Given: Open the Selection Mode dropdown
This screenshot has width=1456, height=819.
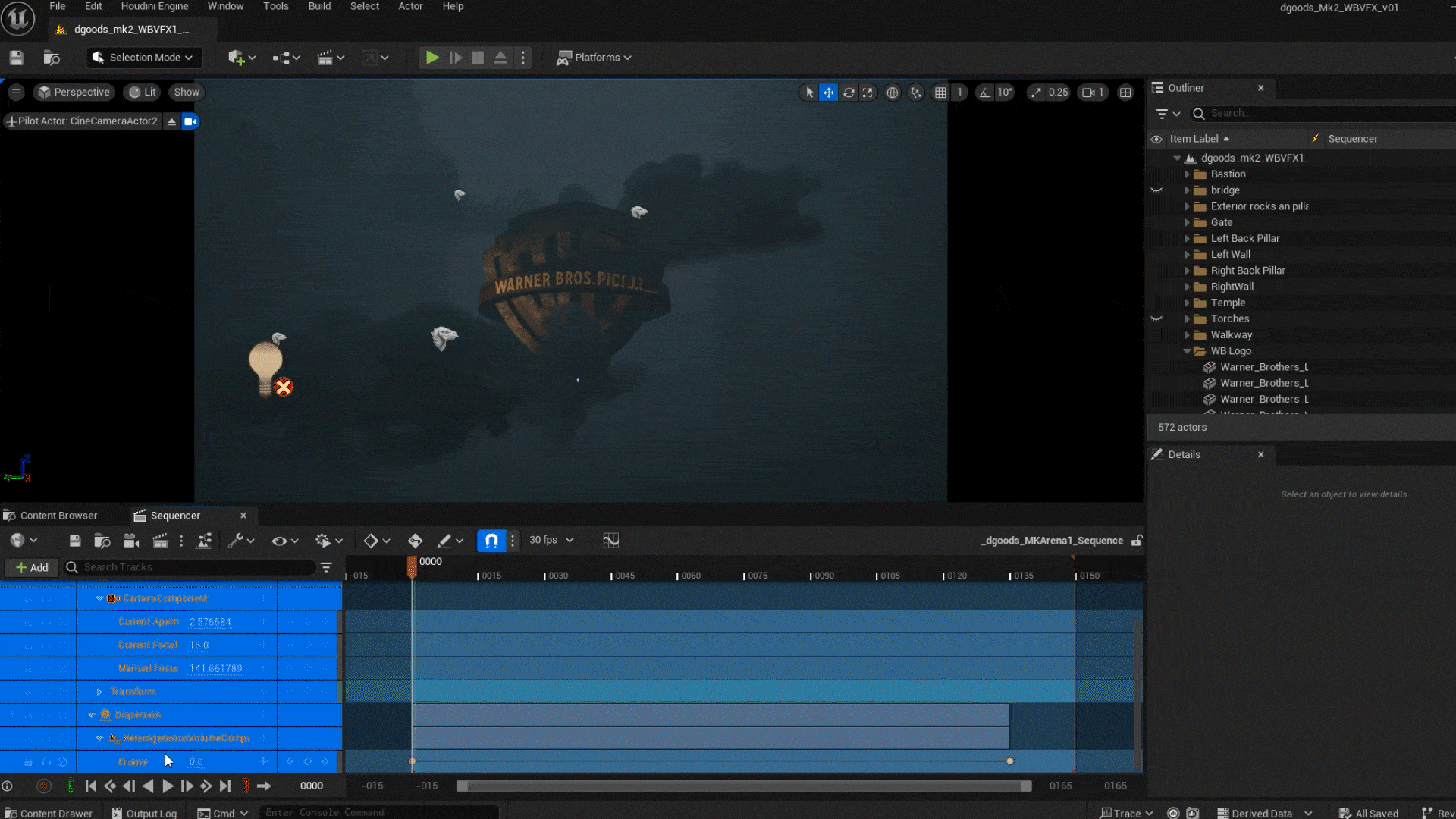Looking at the screenshot, I should 143,58.
